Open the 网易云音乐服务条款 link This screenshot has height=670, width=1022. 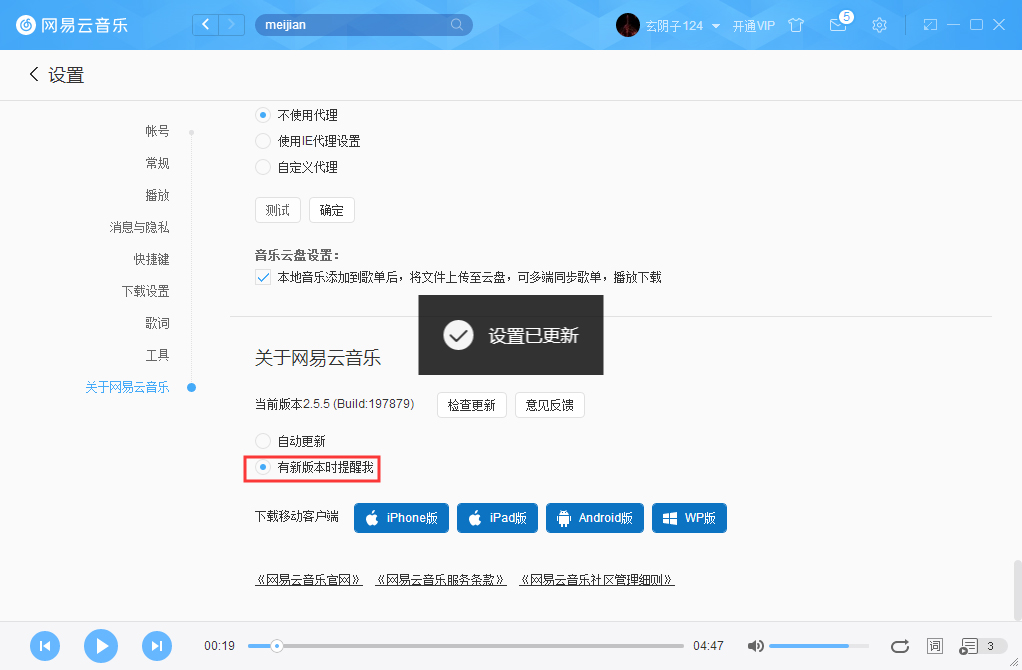pyautogui.click(x=441, y=579)
